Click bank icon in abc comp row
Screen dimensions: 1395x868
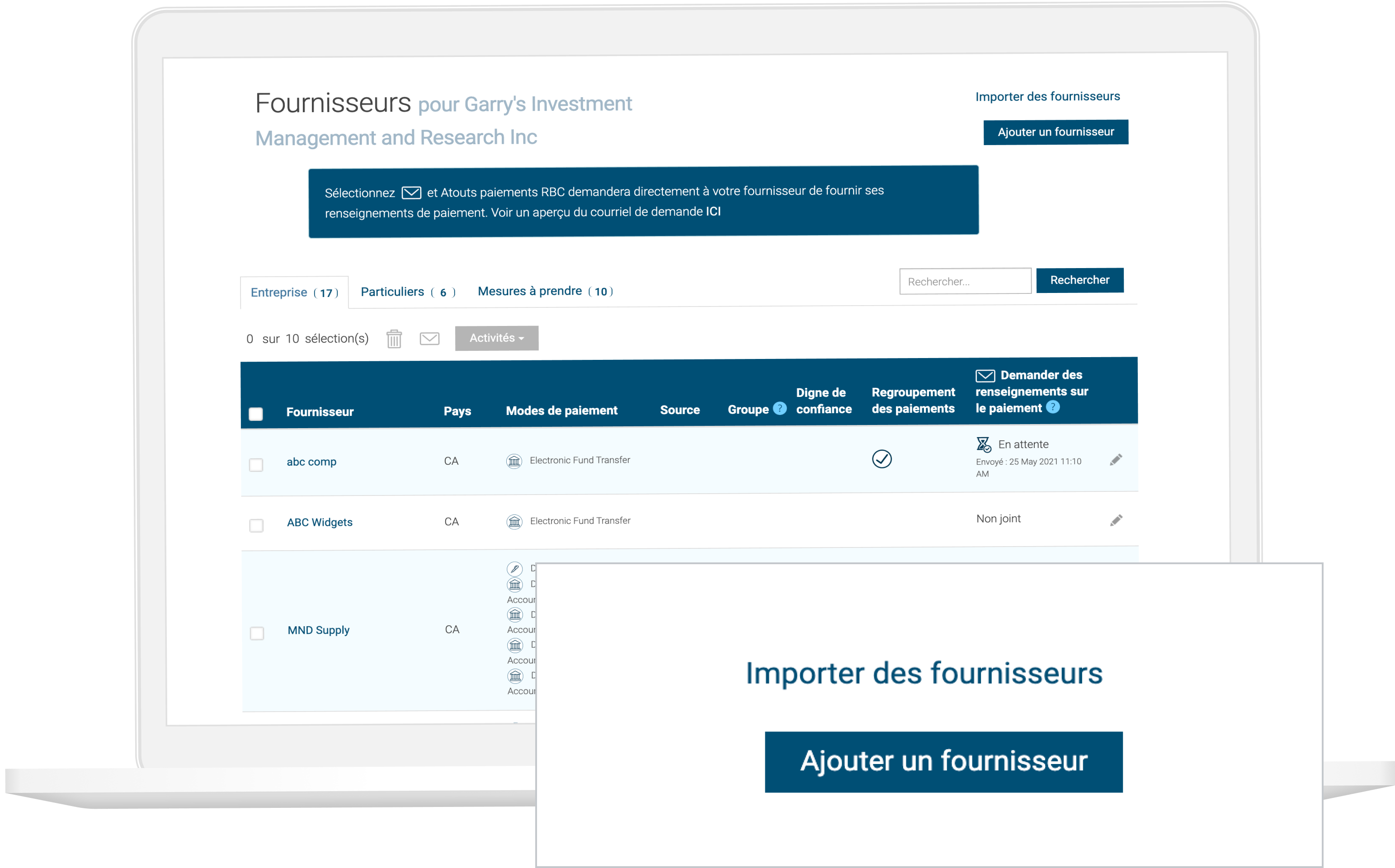(514, 461)
